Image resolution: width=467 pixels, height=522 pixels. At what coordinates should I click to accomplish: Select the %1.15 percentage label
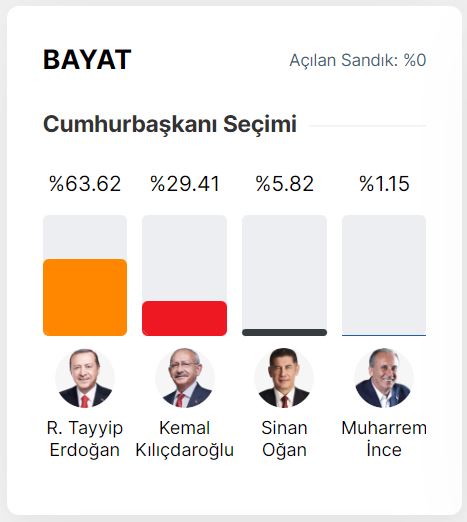pos(384,184)
